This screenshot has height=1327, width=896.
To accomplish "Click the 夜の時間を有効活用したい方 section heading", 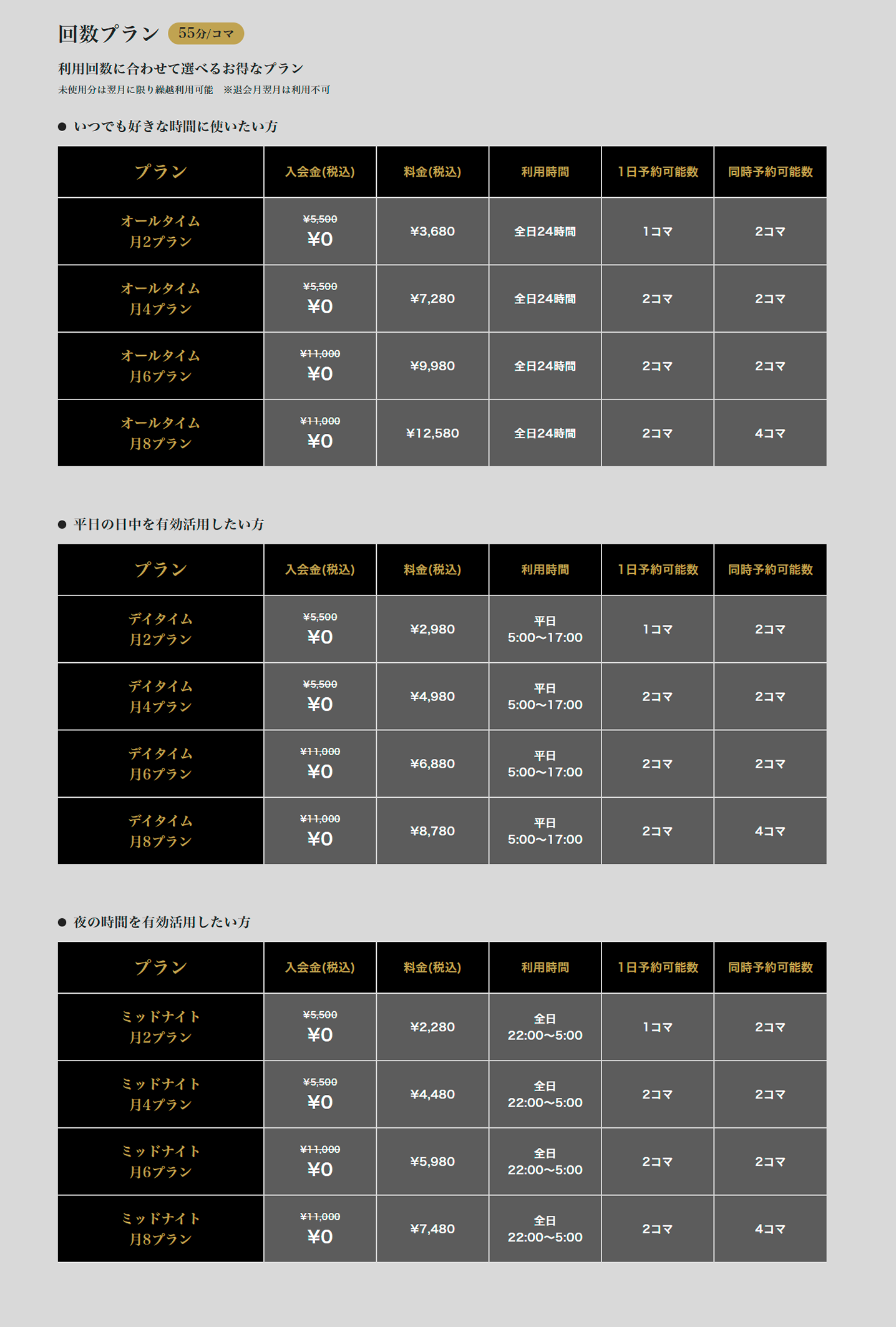I will 162,922.
